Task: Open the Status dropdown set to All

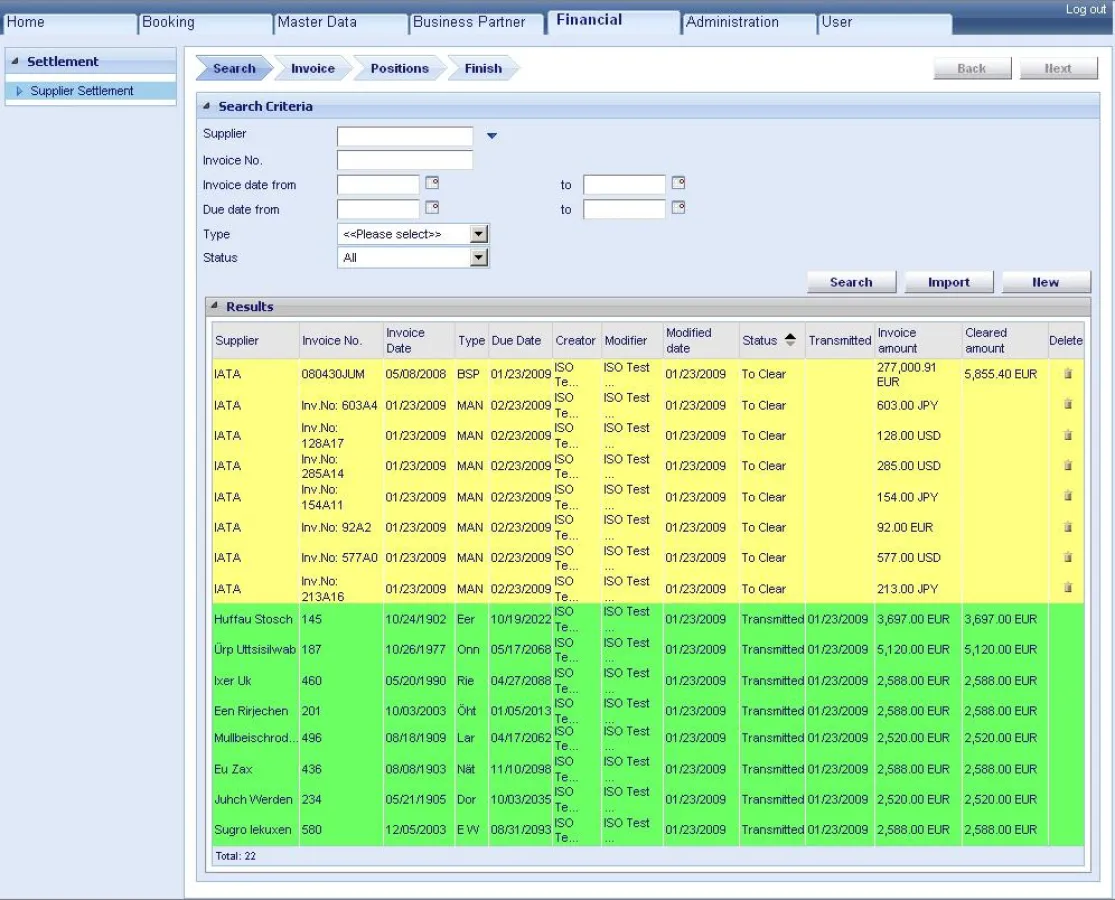Action: (x=479, y=257)
